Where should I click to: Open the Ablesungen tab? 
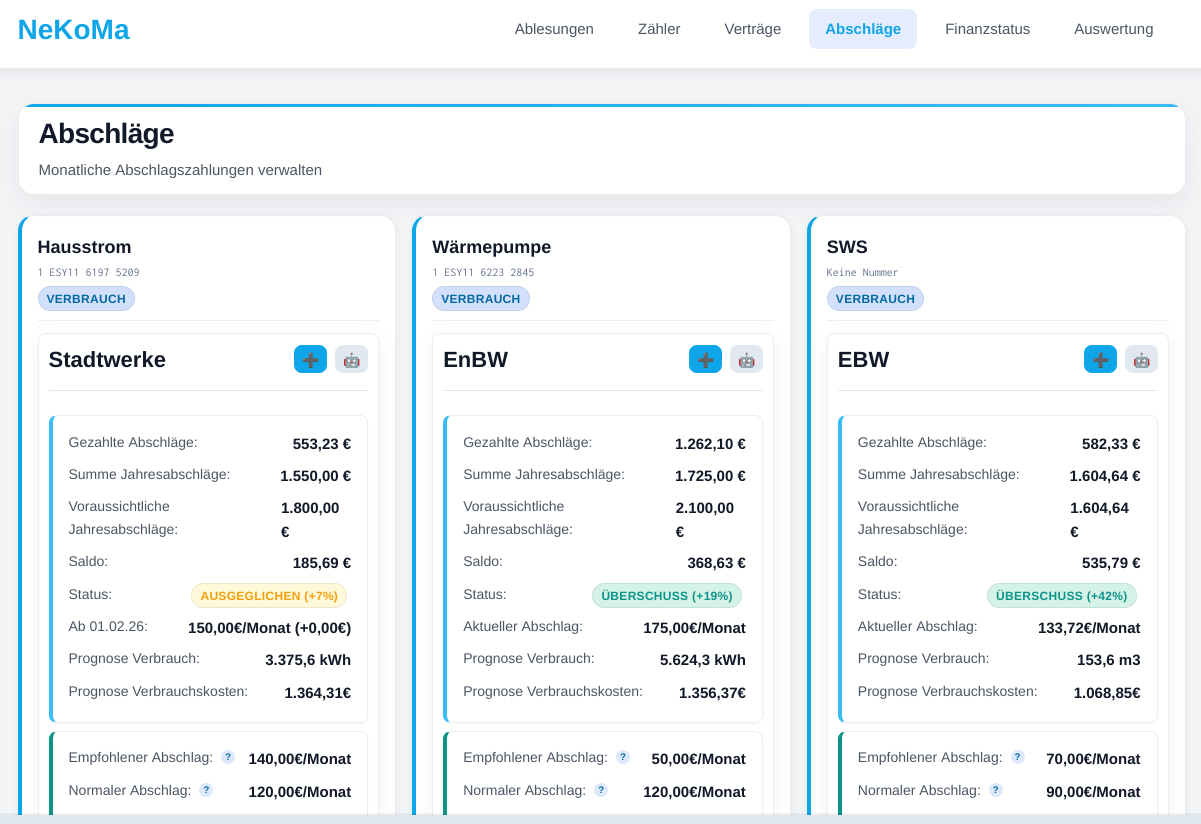(554, 29)
